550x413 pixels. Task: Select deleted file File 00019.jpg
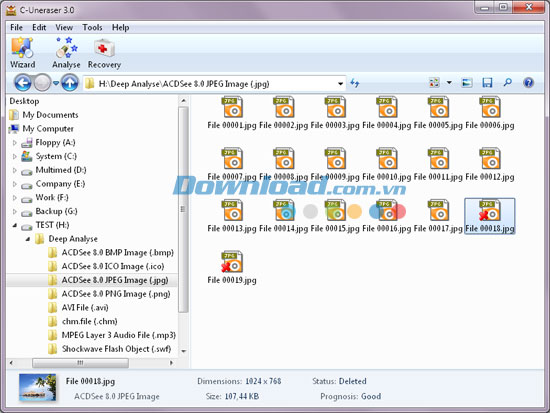point(232,267)
